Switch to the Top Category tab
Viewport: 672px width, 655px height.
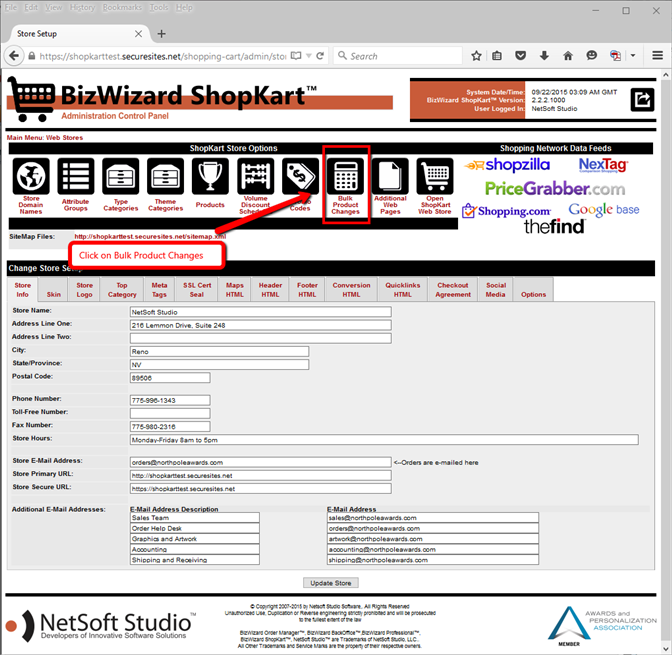click(x=122, y=290)
